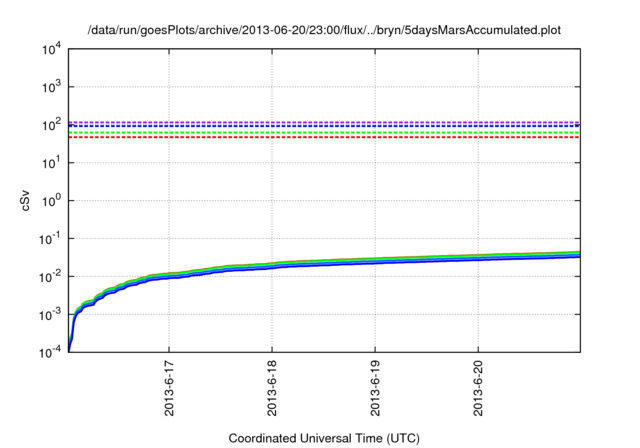Click the y-axis tick label 10^3
This screenshot has height=448, width=640.
52,87
